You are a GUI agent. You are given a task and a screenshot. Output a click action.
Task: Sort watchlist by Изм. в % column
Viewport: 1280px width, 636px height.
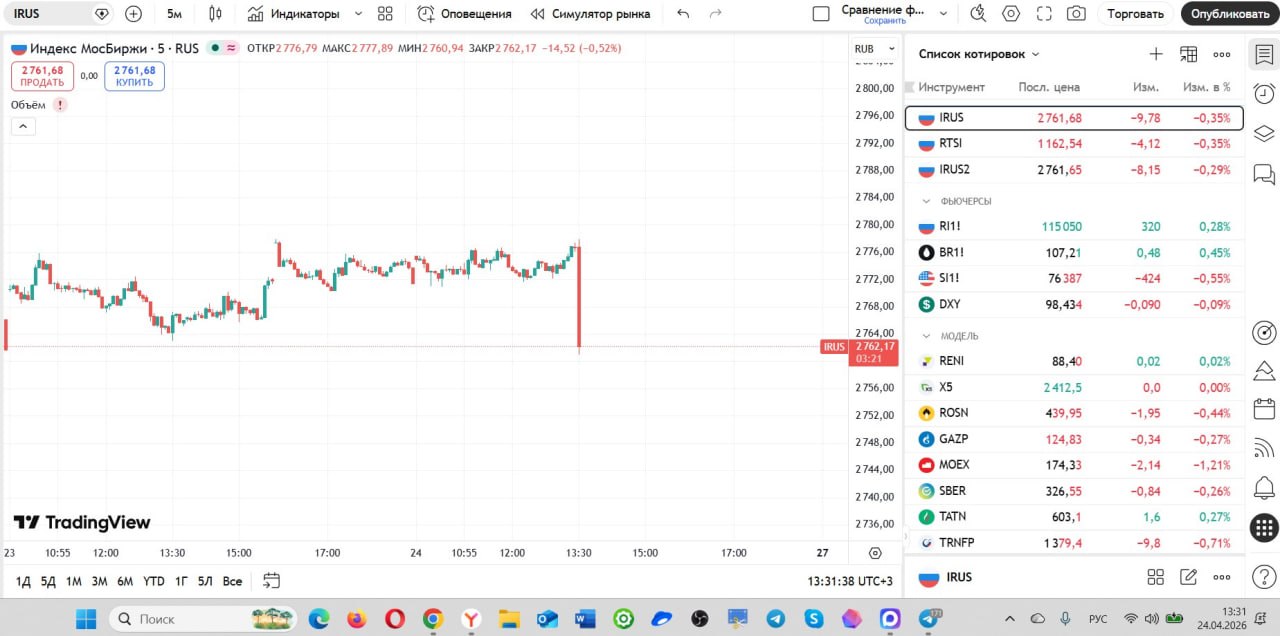tap(1207, 87)
